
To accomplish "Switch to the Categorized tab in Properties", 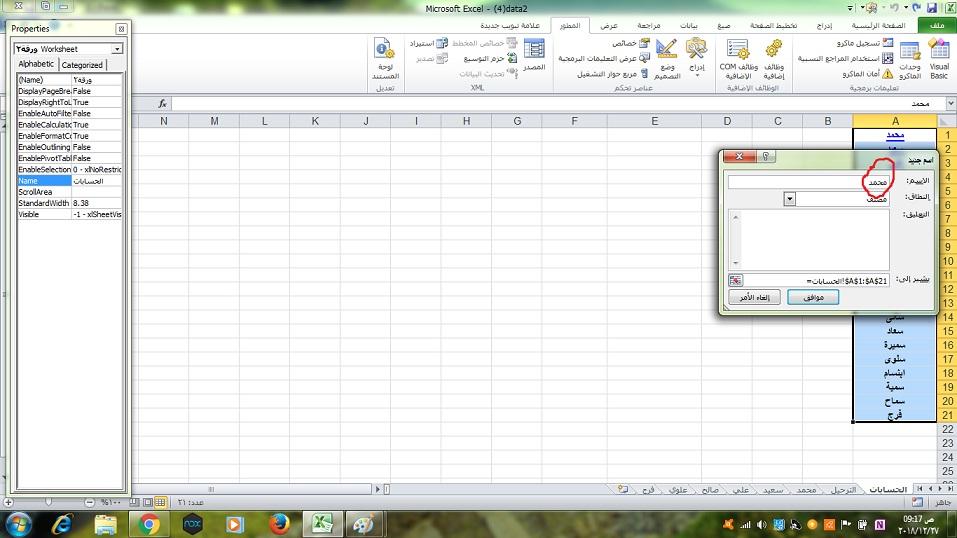I will pyautogui.click(x=82, y=65).
